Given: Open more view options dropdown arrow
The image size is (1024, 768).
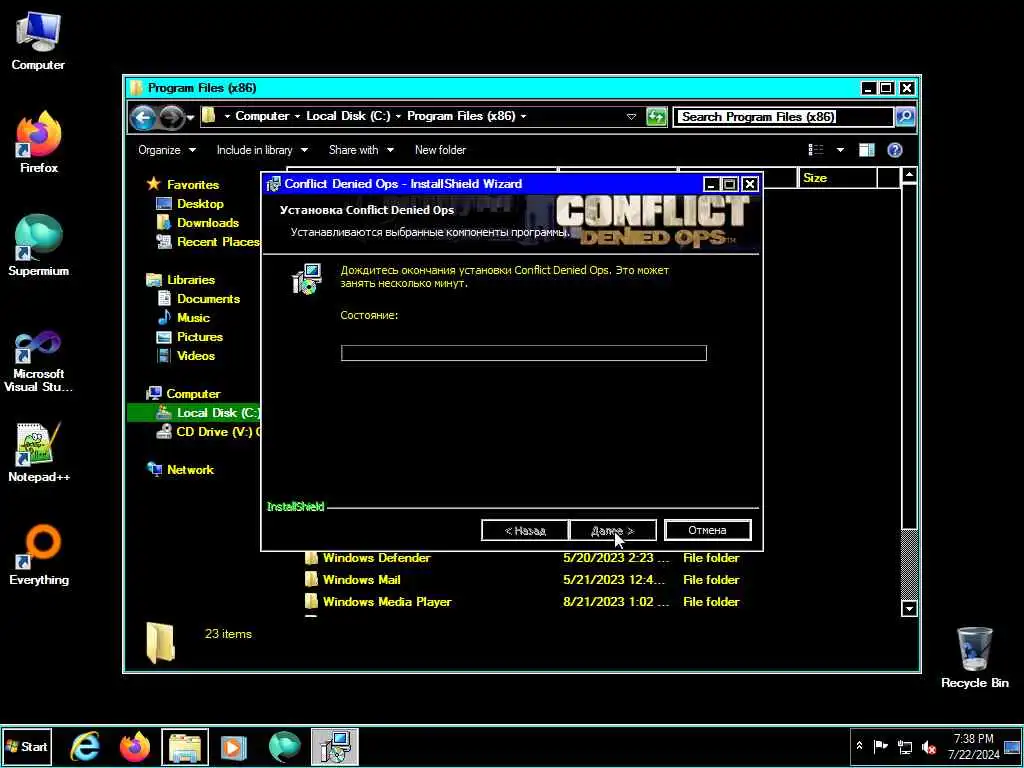Looking at the screenshot, I should tap(840, 150).
